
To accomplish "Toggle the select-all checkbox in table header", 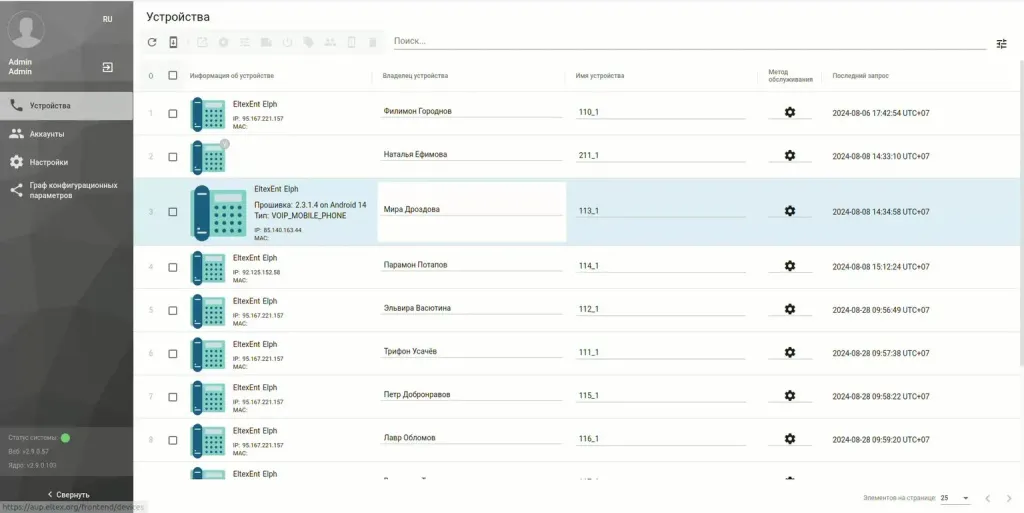I will (173, 76).
